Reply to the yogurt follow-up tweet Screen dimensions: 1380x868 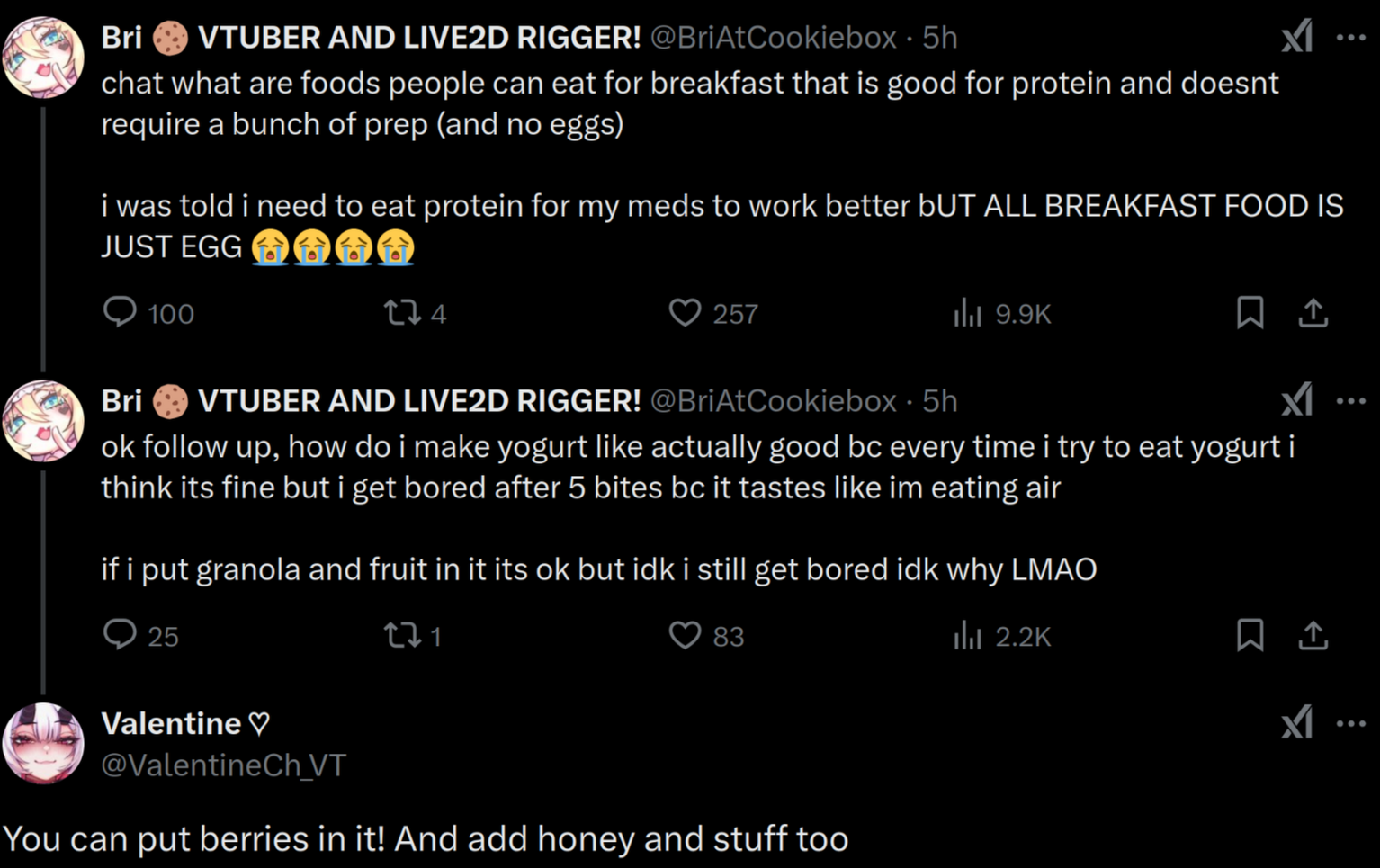tap(120, 635)
